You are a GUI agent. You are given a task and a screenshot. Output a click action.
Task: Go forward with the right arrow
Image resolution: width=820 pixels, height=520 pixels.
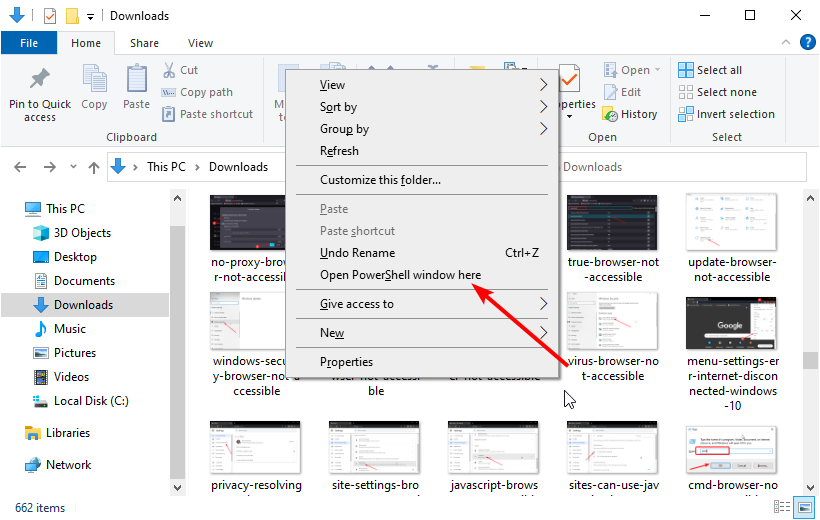point(50,167)
